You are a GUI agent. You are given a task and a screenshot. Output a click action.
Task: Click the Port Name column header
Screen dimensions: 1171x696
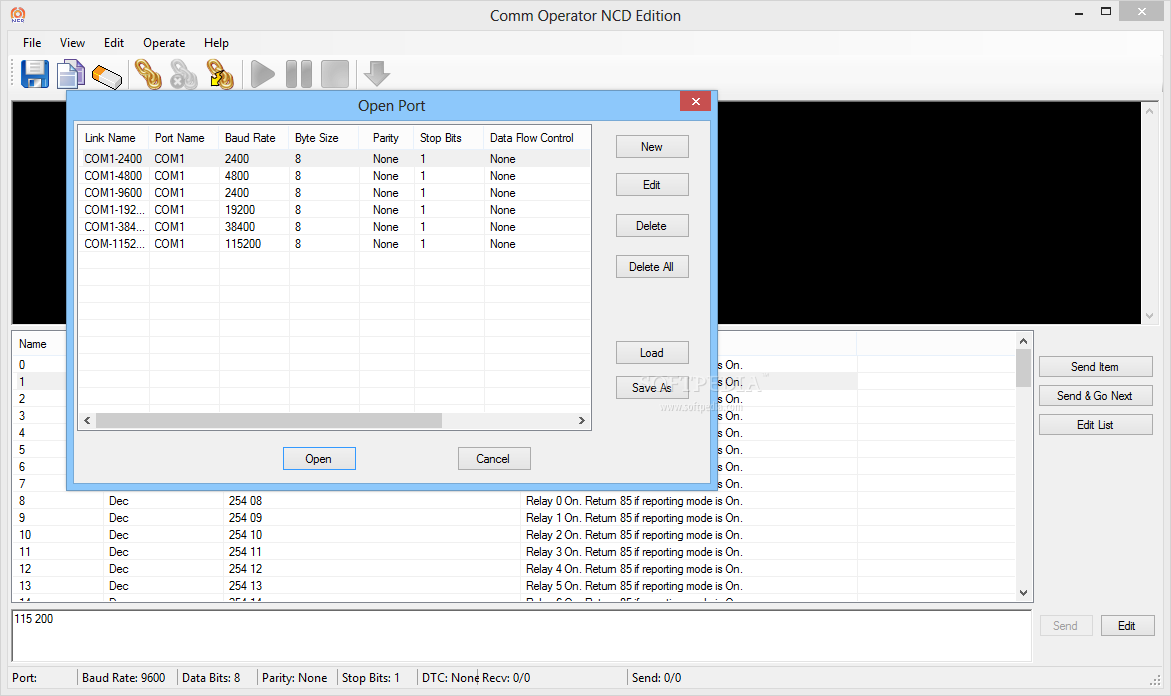(184, 137)
